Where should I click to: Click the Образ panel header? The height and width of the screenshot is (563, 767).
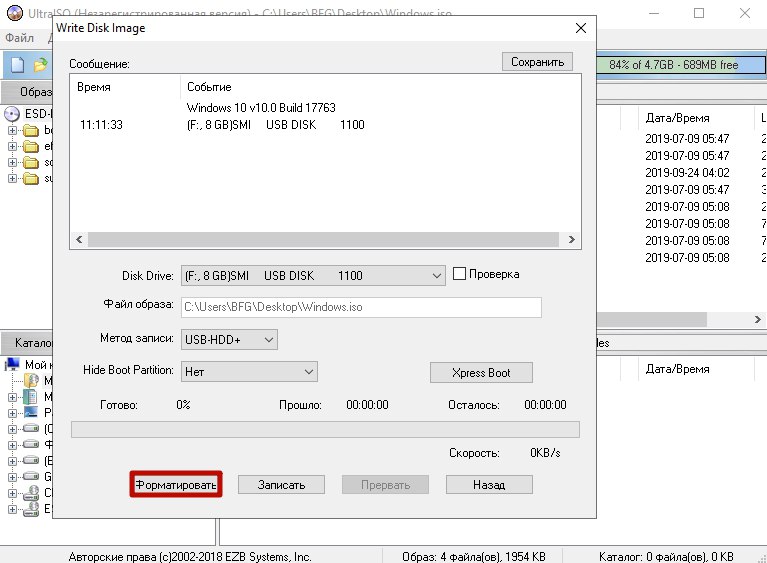[27, 91]
